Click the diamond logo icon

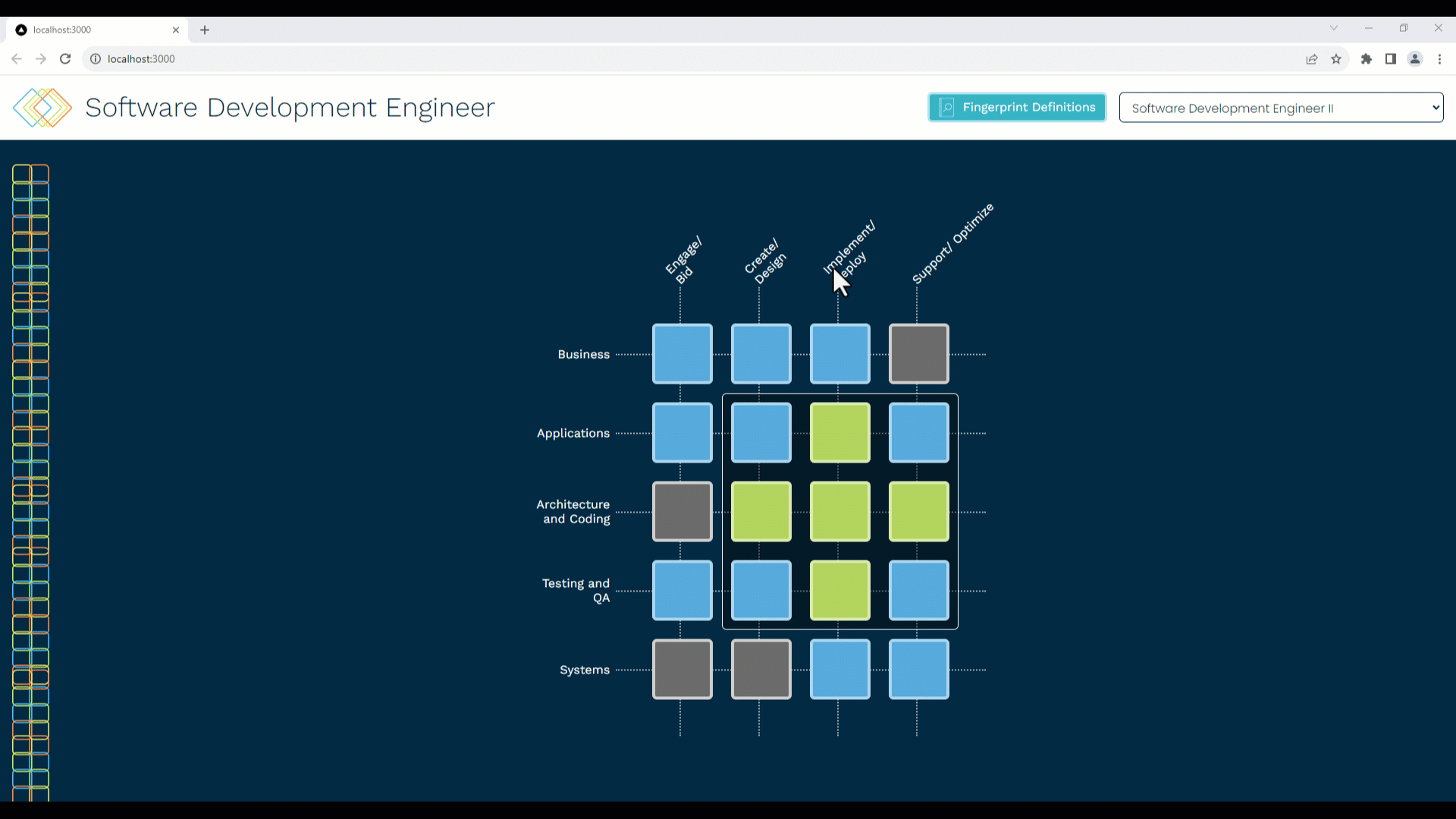point(42,108)
